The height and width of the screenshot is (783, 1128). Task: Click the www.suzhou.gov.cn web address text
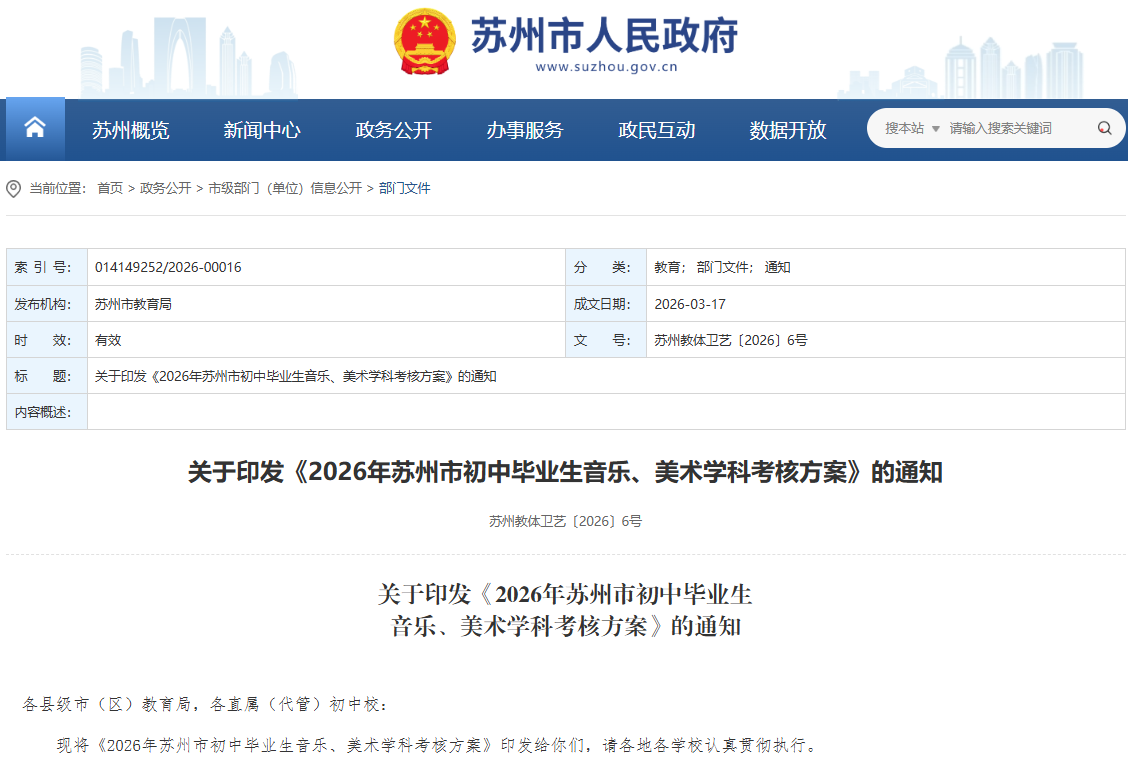click(x=607, y=68)
